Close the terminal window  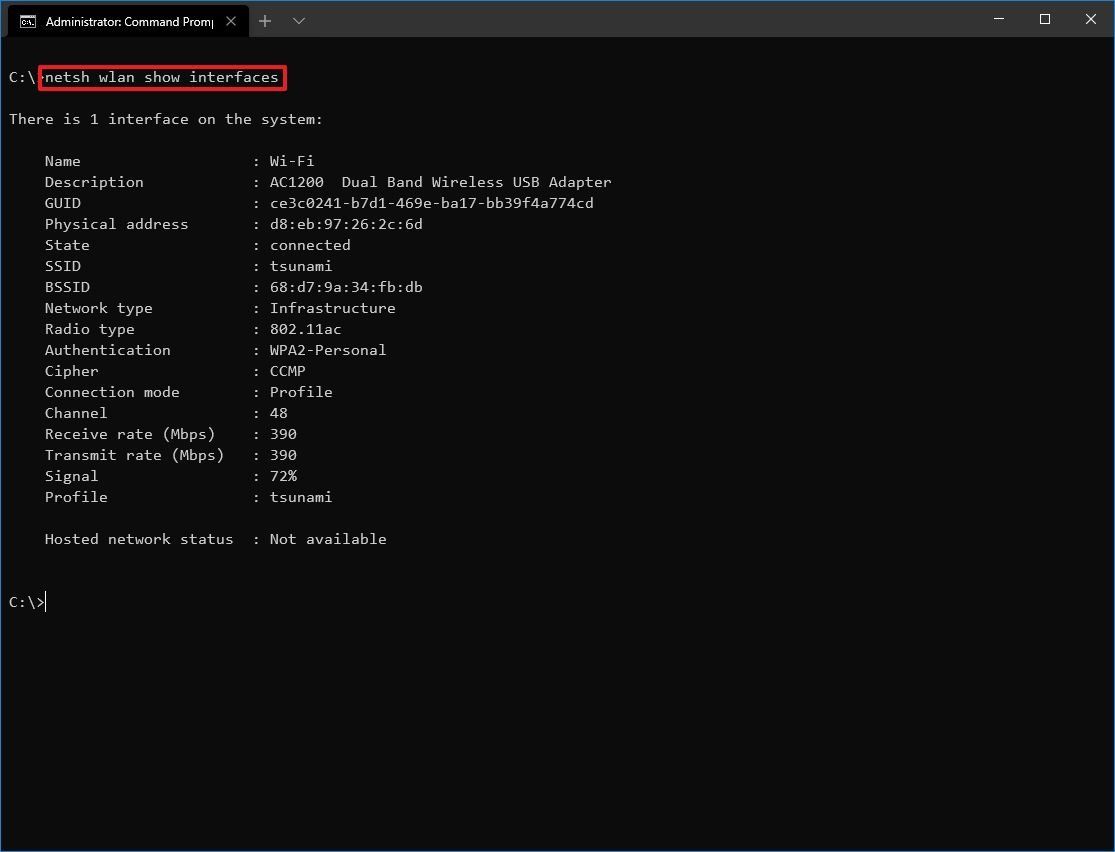[1091, 19]
